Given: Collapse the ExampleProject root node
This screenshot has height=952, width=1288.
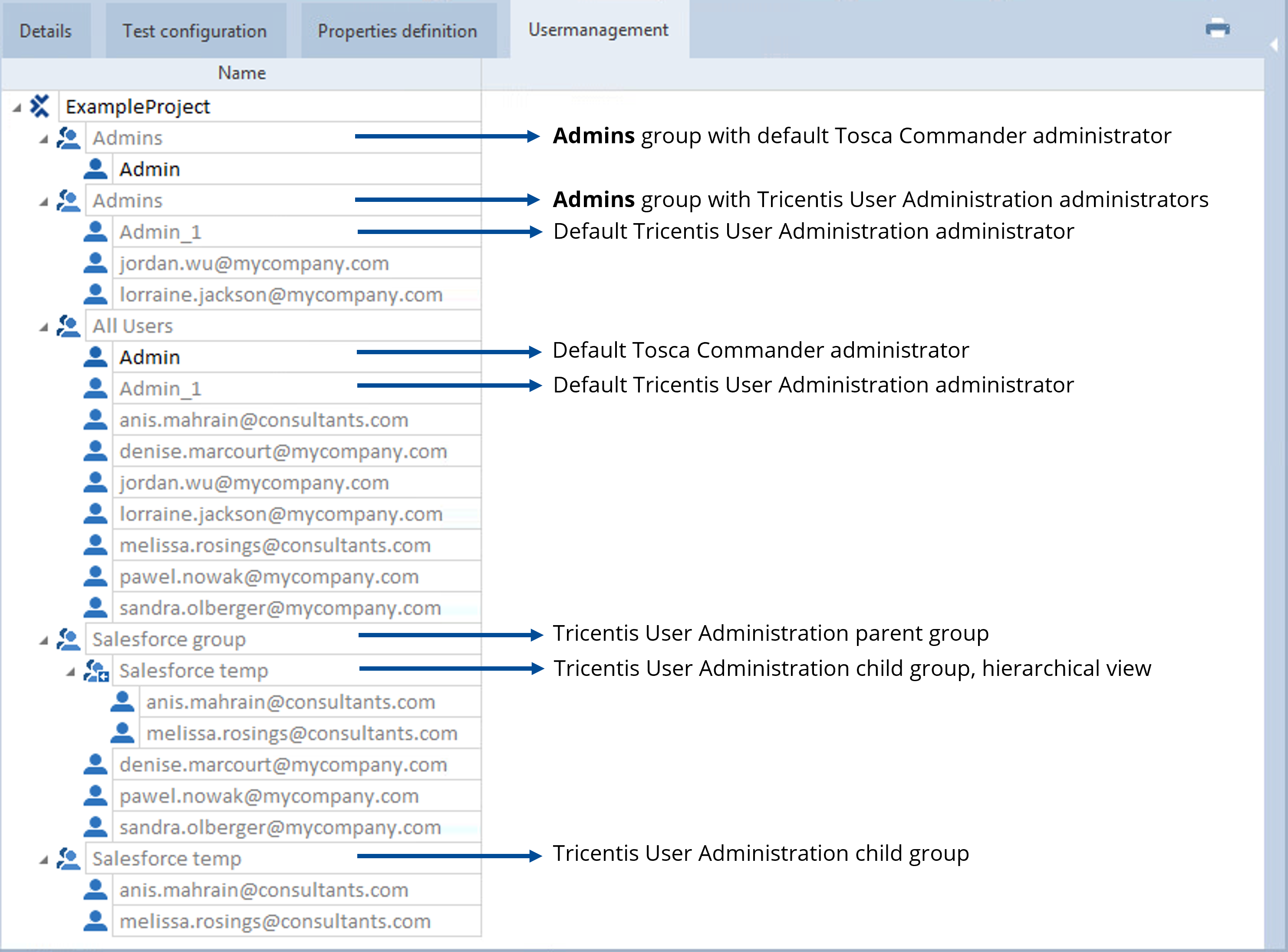Looking at the screenshot, I should coord(16,108).
